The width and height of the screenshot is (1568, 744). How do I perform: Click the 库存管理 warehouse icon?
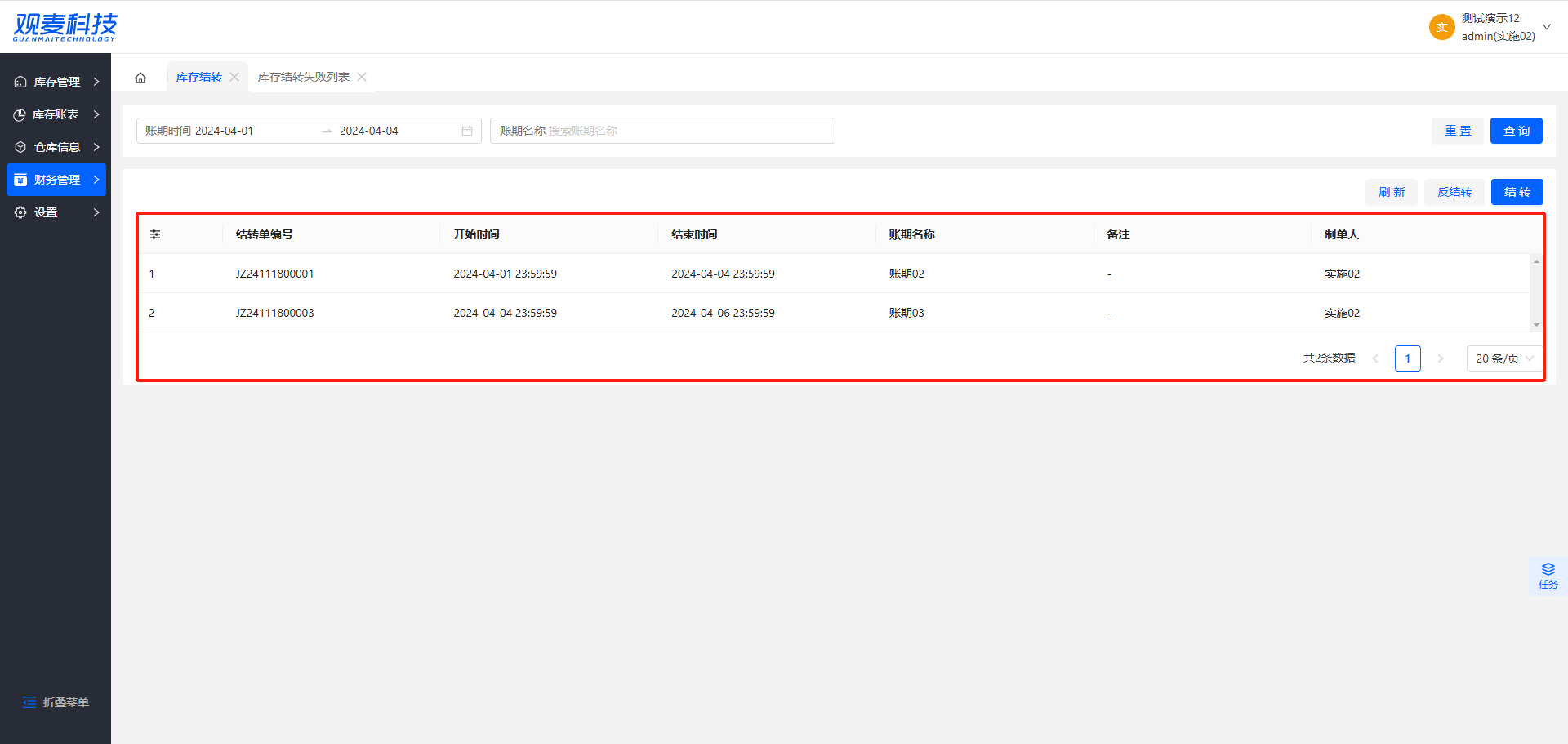coord(20,82)
